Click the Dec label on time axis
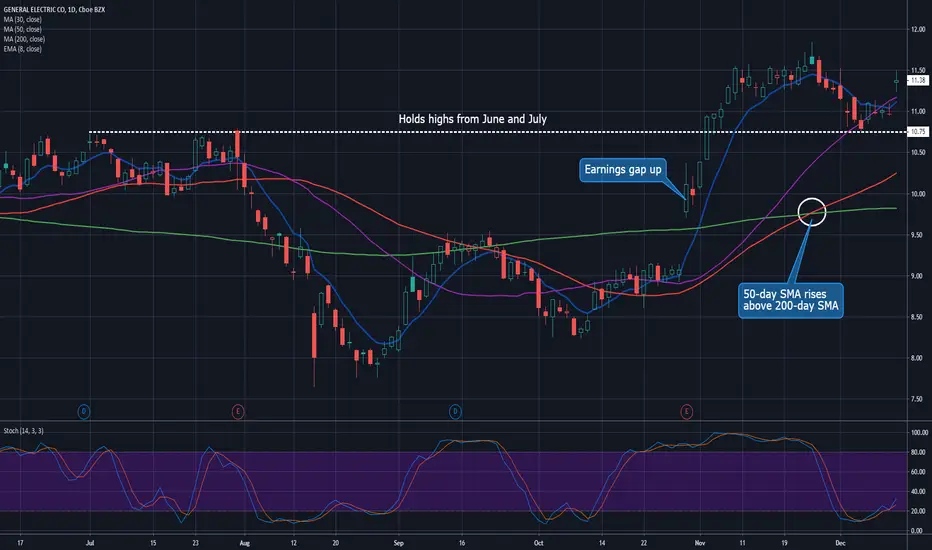Screen dimensions: 932x550 840,543
